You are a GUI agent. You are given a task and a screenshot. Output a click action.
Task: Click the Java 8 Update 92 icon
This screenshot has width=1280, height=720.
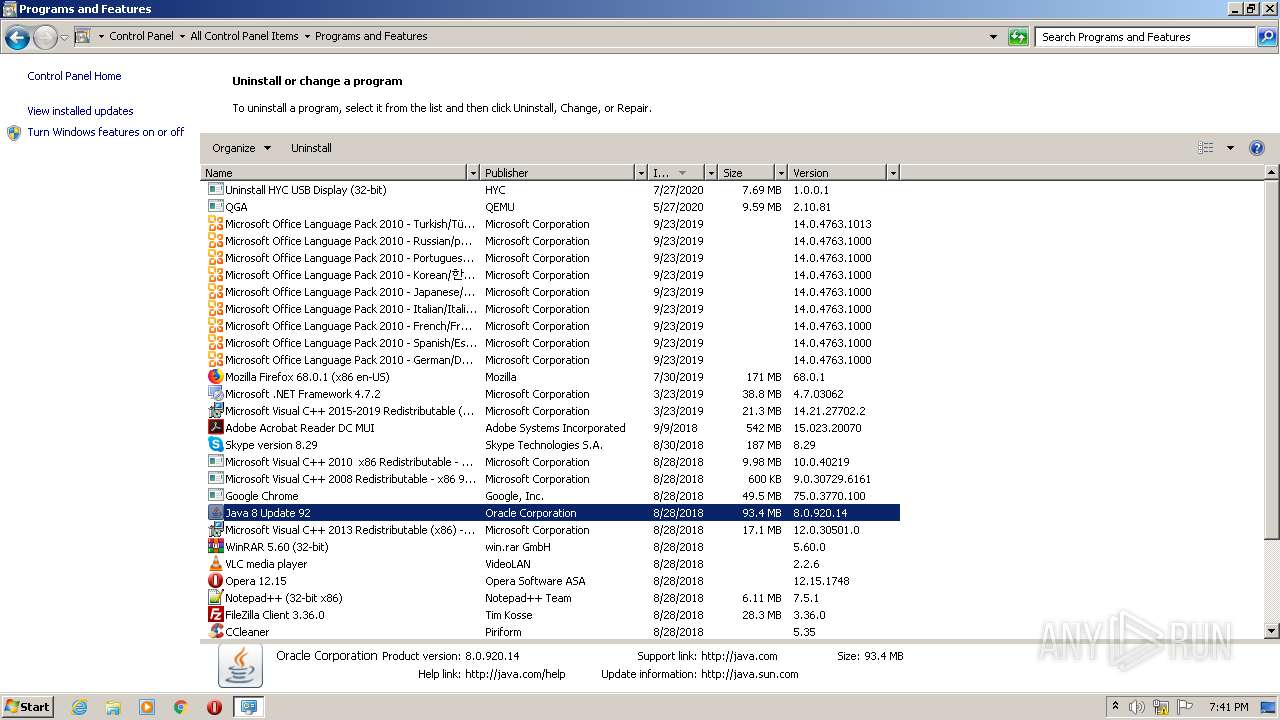(x=215, y=513)
